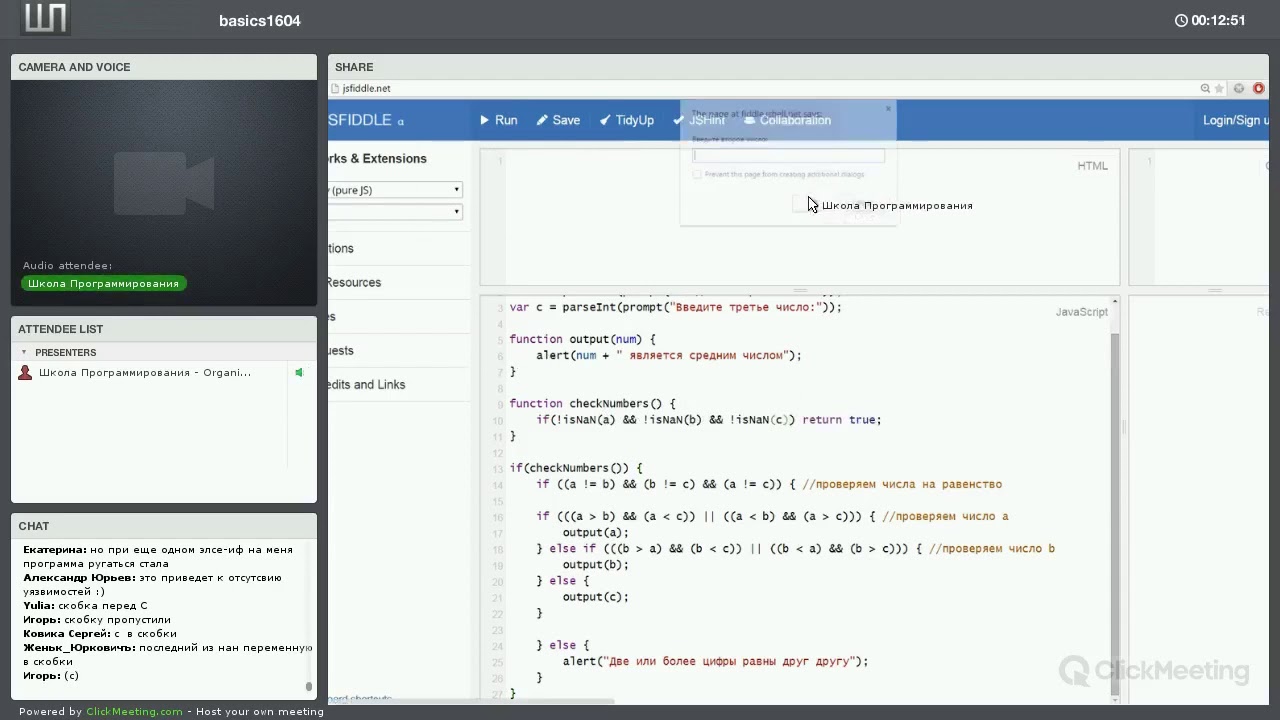The image size is (1280, 720).
Task: Click the 'function checkNumbers()' code line
Action: (592, 403)
